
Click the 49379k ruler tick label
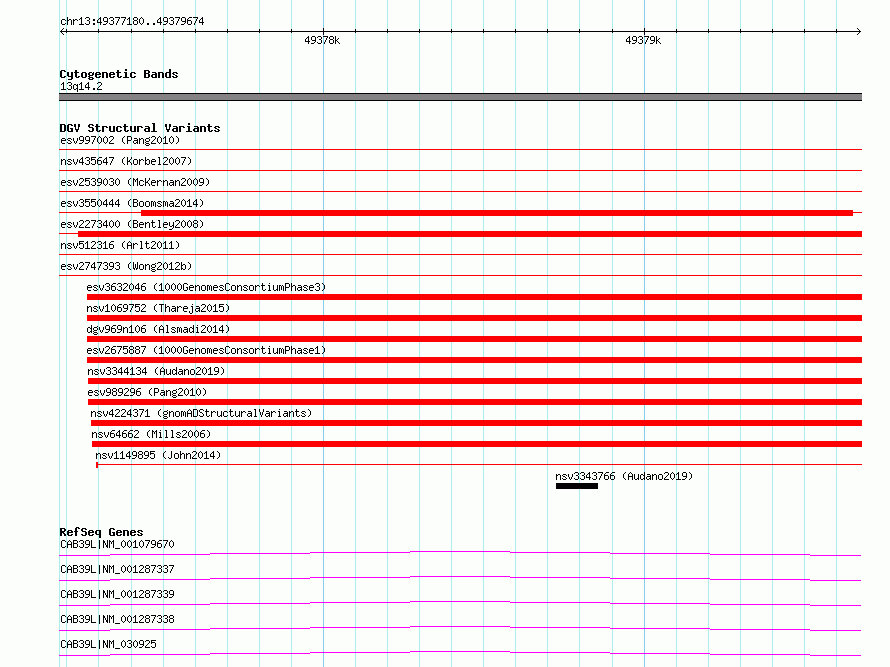643,40
